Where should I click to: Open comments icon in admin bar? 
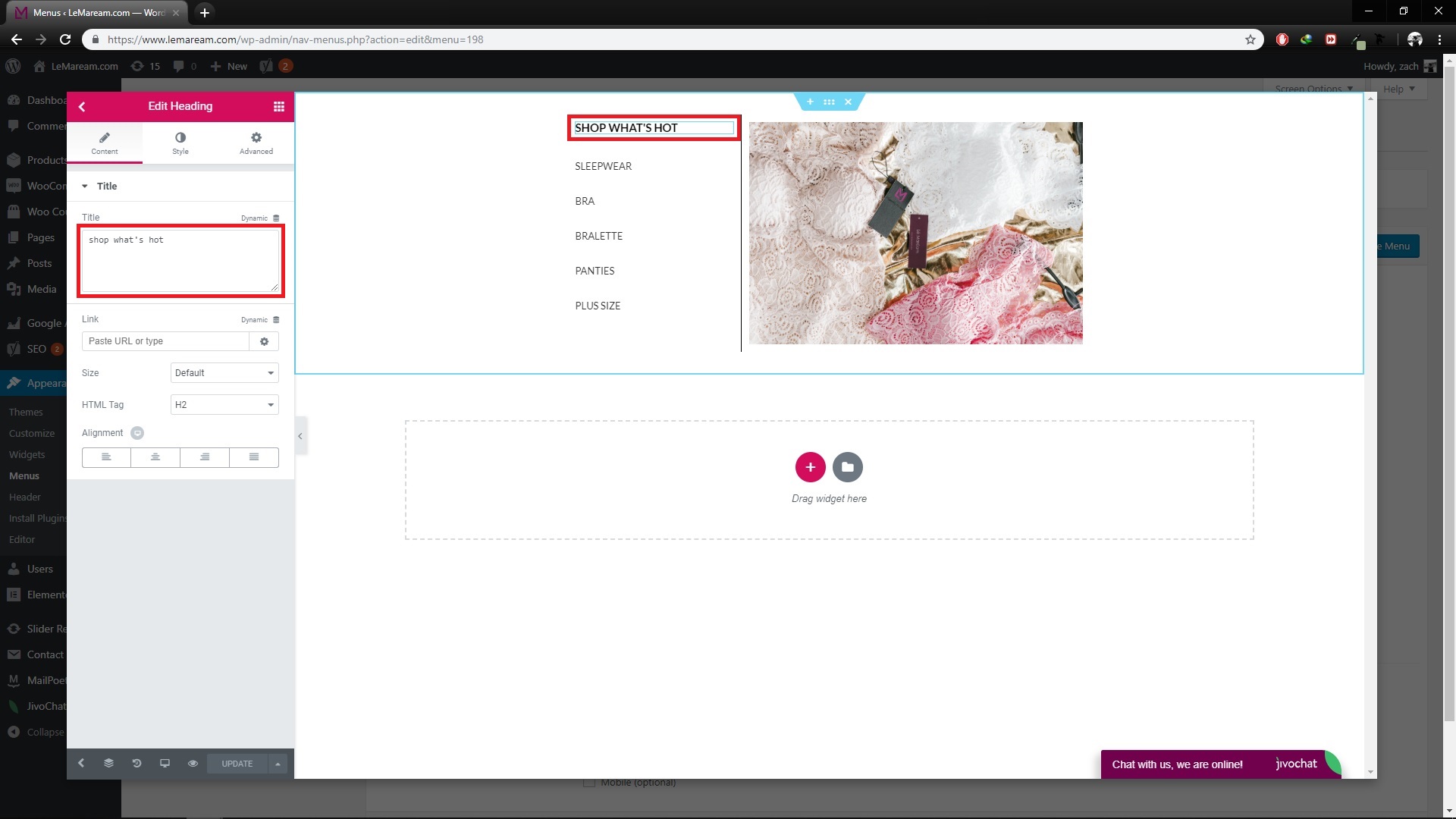click(184, 66)
